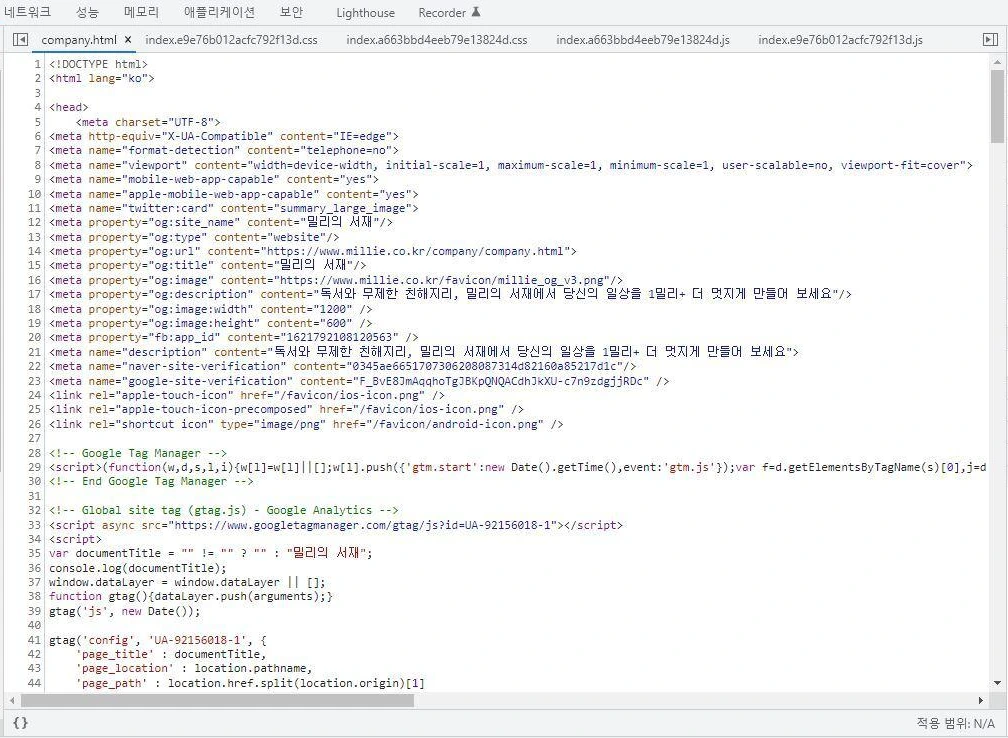Click the meta charset="UTF-8" line

point(148,122)
